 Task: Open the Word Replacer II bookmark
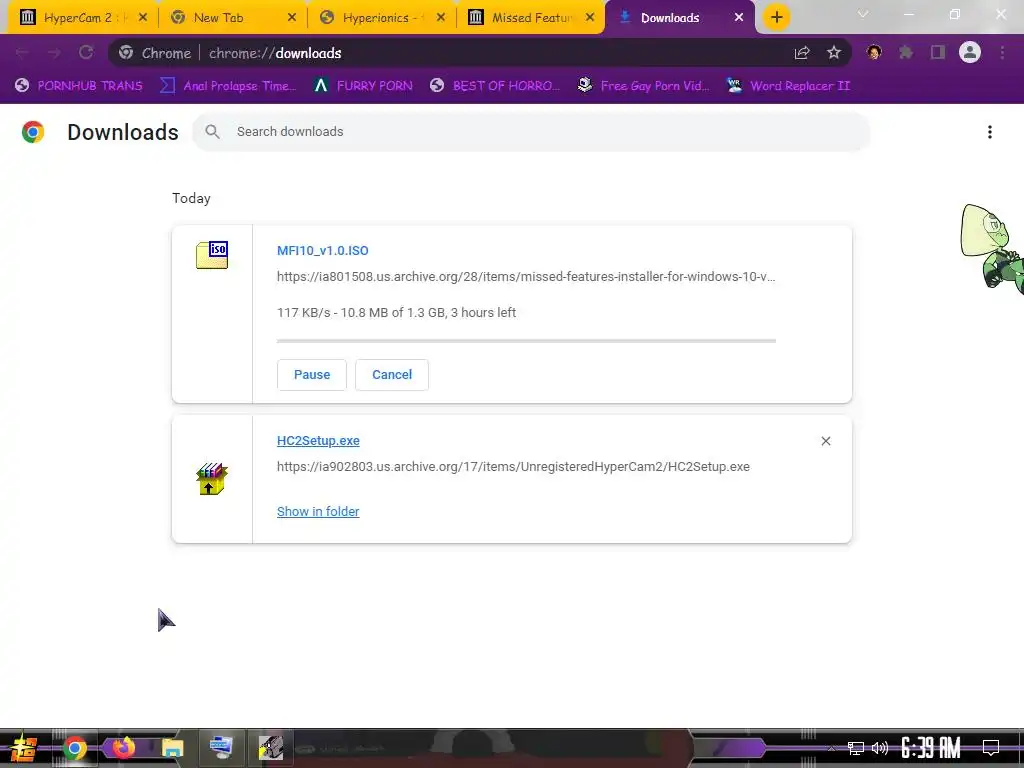(x=788, y=86)
